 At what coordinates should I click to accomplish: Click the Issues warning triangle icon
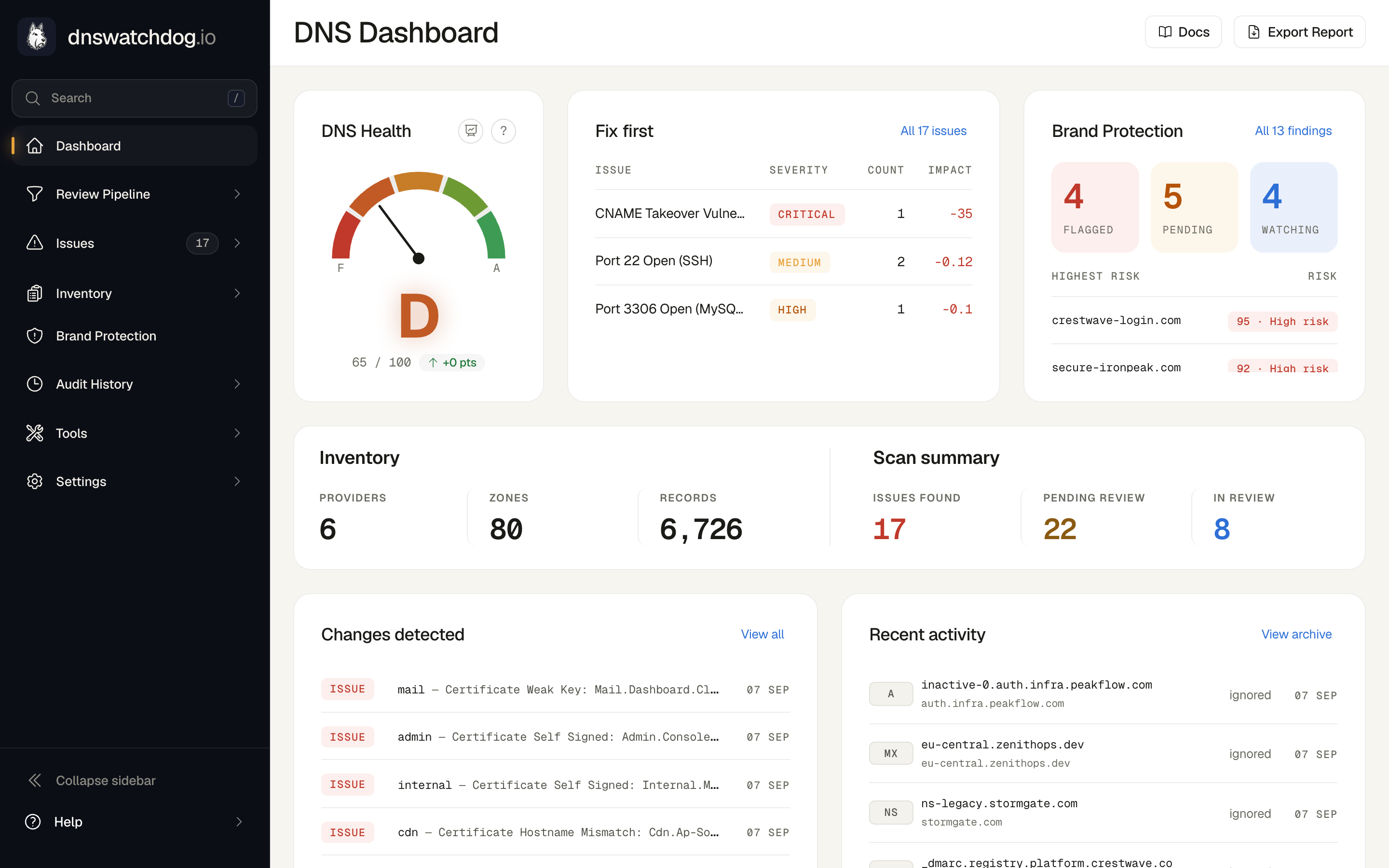[35, 243]
